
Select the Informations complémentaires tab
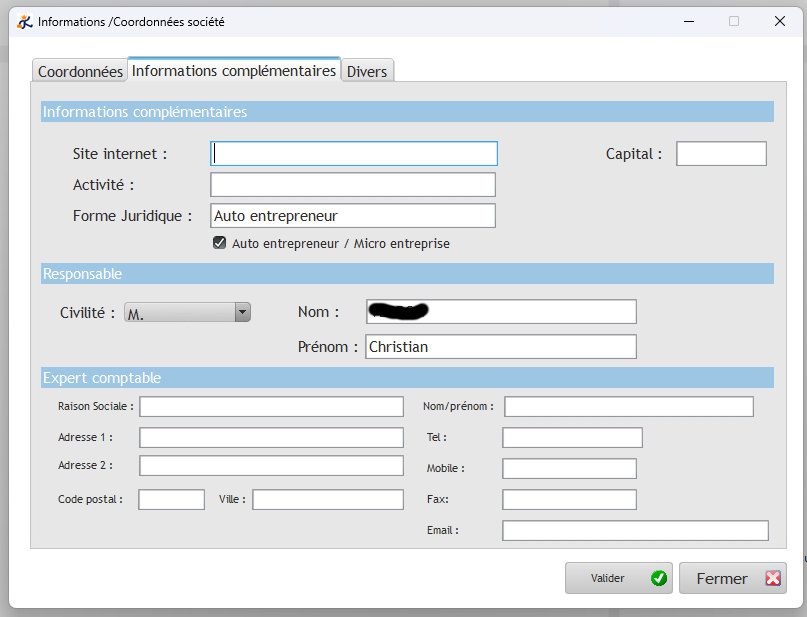pyautogui.click(x=234, y=71)
